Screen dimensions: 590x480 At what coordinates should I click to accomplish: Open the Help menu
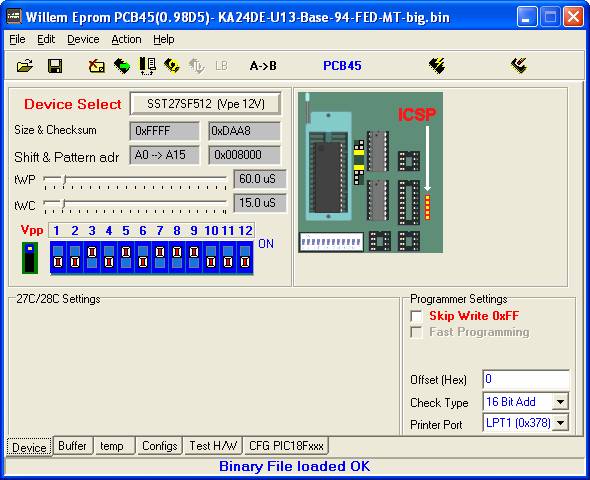pyautogui.click(x=164, y=39)
